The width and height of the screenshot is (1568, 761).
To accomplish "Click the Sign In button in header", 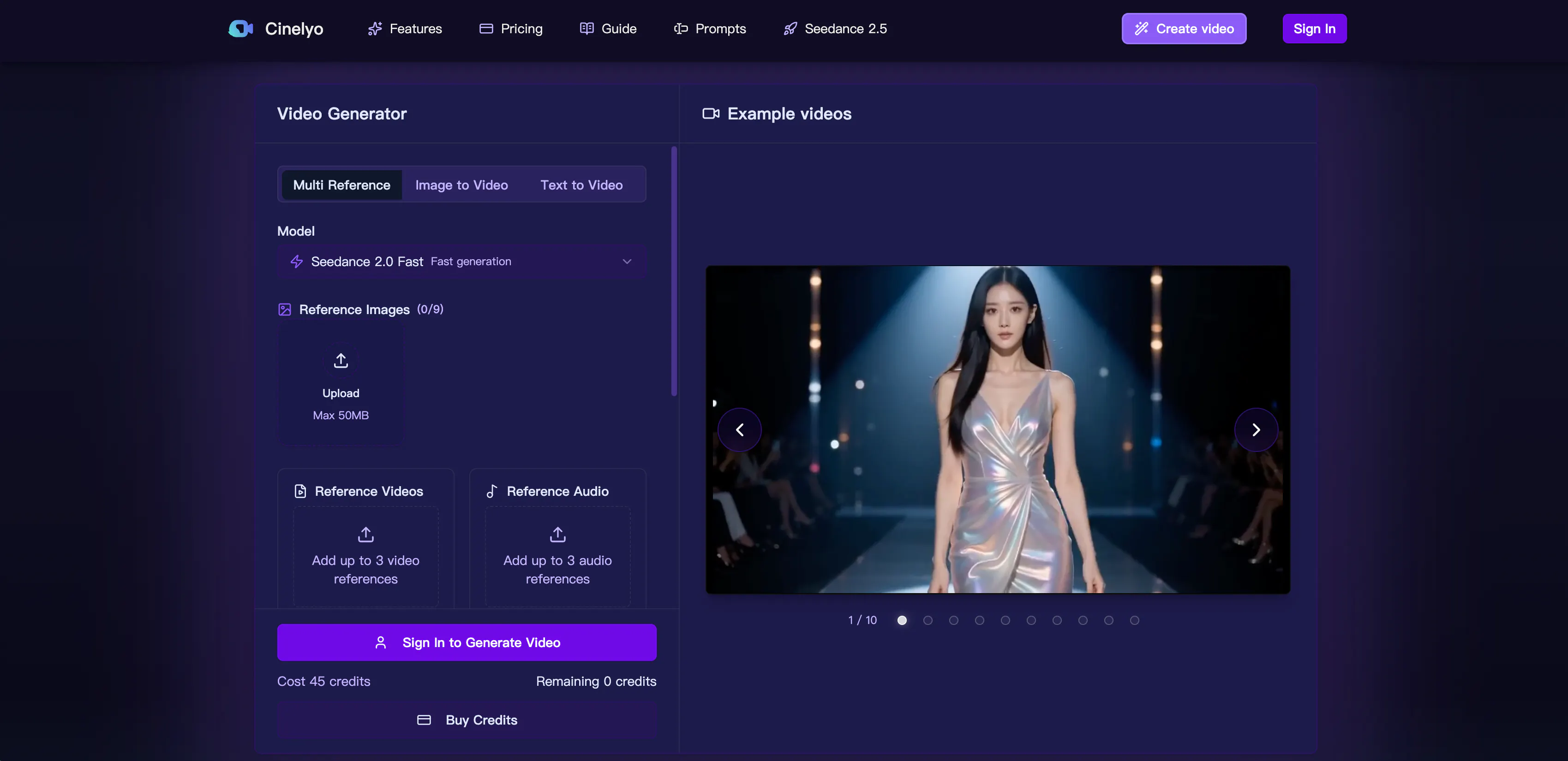I will coord(1314,29).
